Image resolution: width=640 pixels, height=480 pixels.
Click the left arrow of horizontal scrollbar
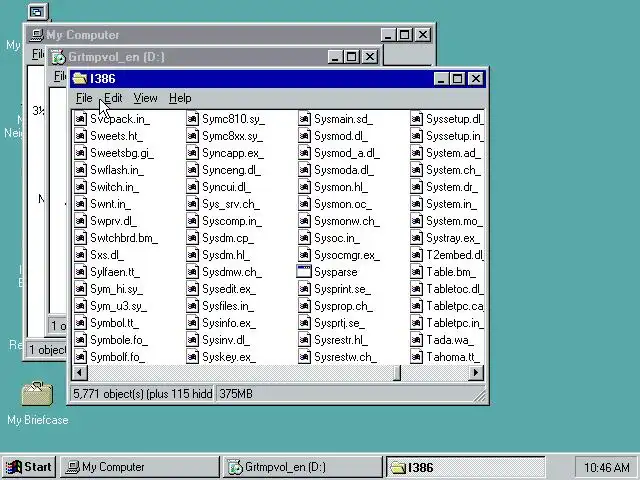79,372
